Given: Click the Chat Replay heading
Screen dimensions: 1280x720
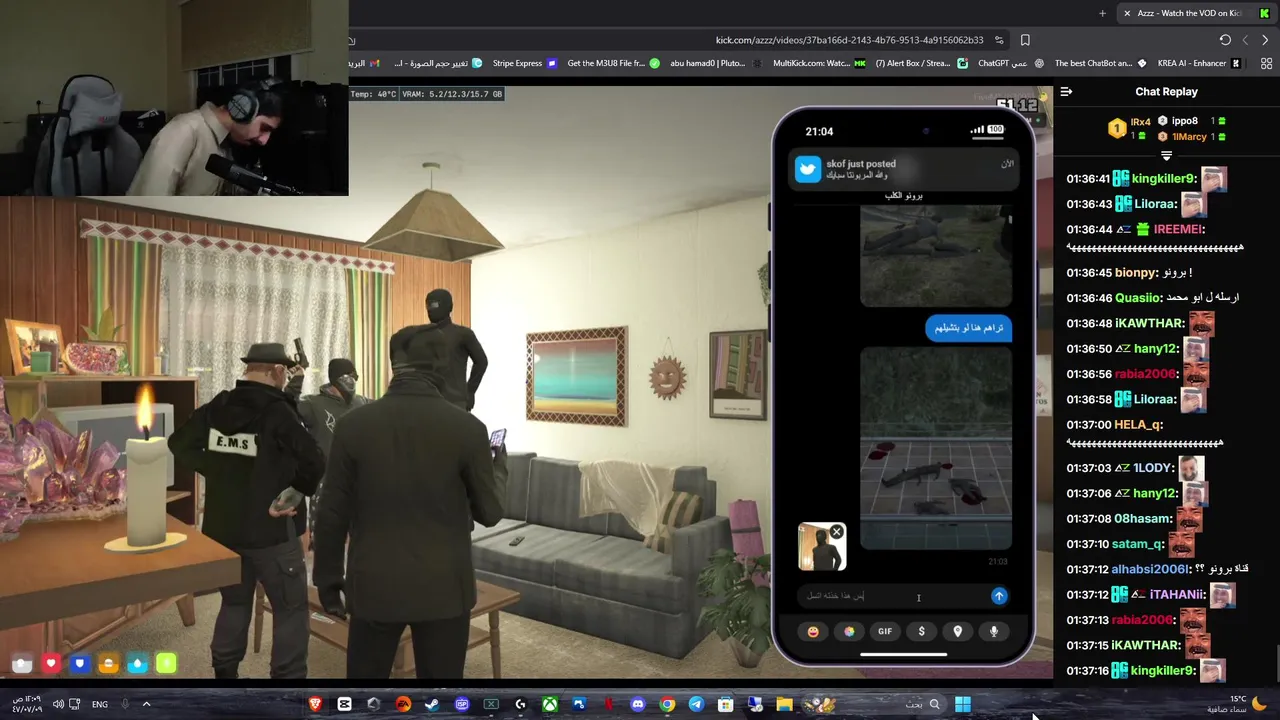Looking at the screenshot, I should [x=1166, y=92].
